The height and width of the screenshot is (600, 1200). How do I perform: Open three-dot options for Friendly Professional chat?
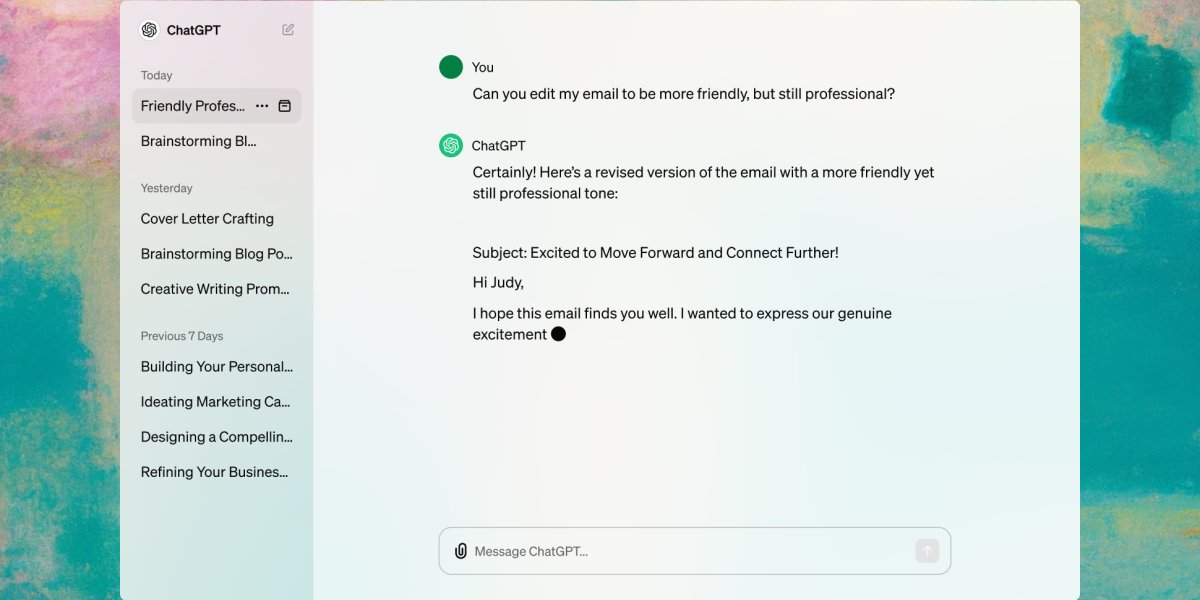click(262, 106)
